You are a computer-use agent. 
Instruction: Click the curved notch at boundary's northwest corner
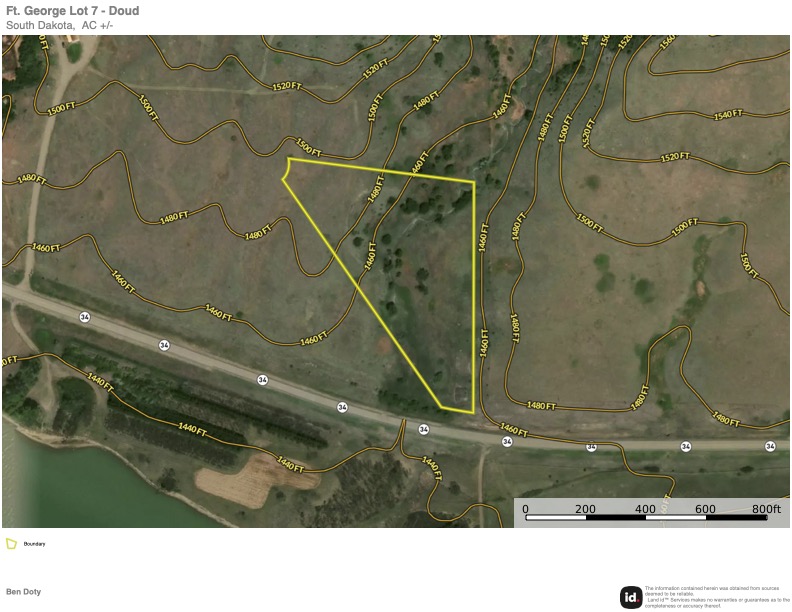click(285, 169)
